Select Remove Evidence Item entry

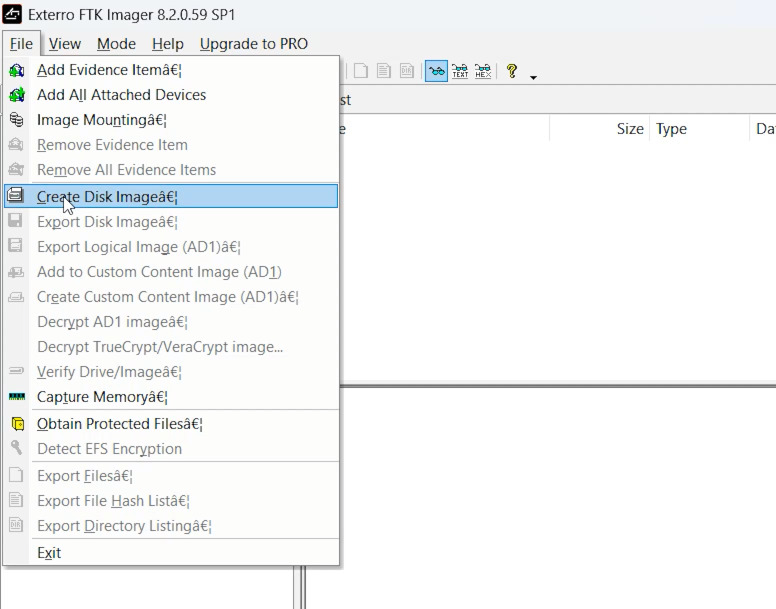pos(171,145)
